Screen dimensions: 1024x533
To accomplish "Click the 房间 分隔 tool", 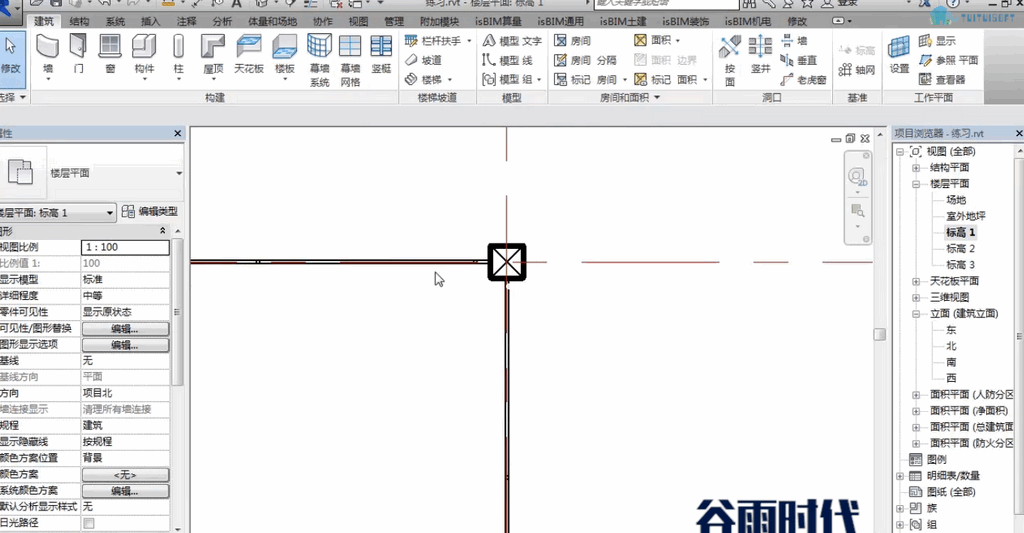I will coord(585,60).
